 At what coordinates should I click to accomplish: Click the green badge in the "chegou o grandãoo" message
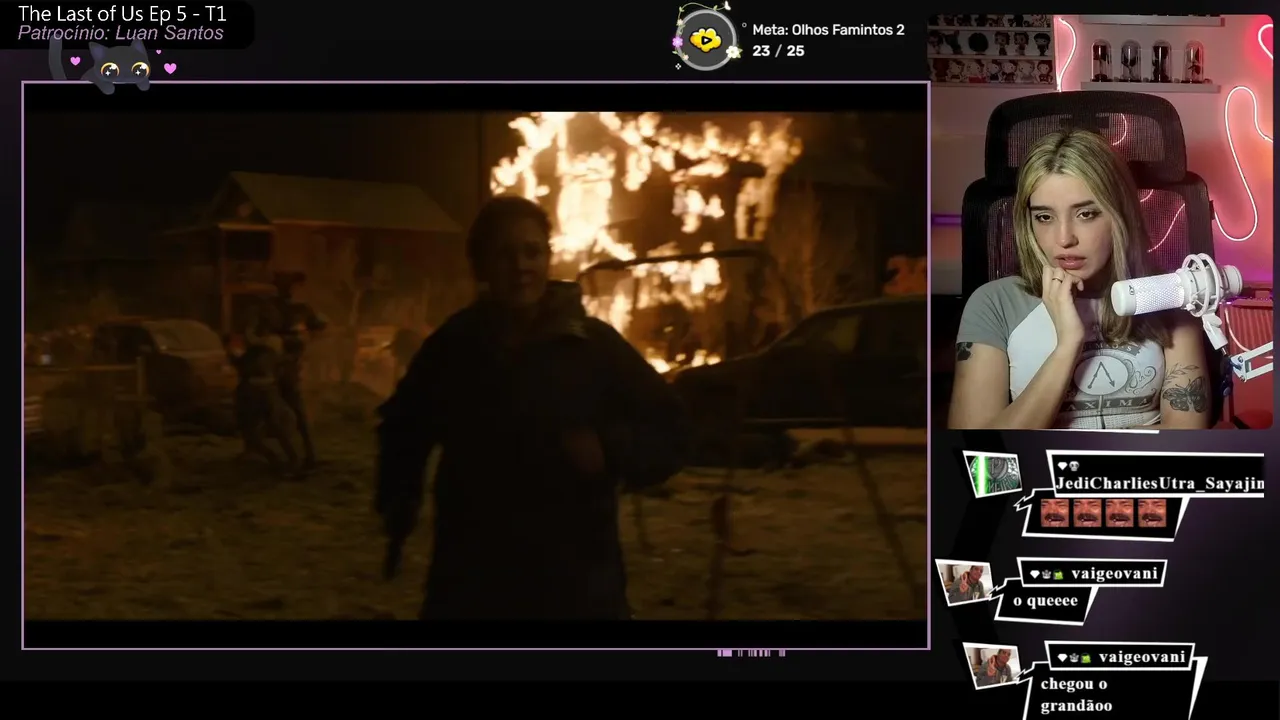(1087, 657)
